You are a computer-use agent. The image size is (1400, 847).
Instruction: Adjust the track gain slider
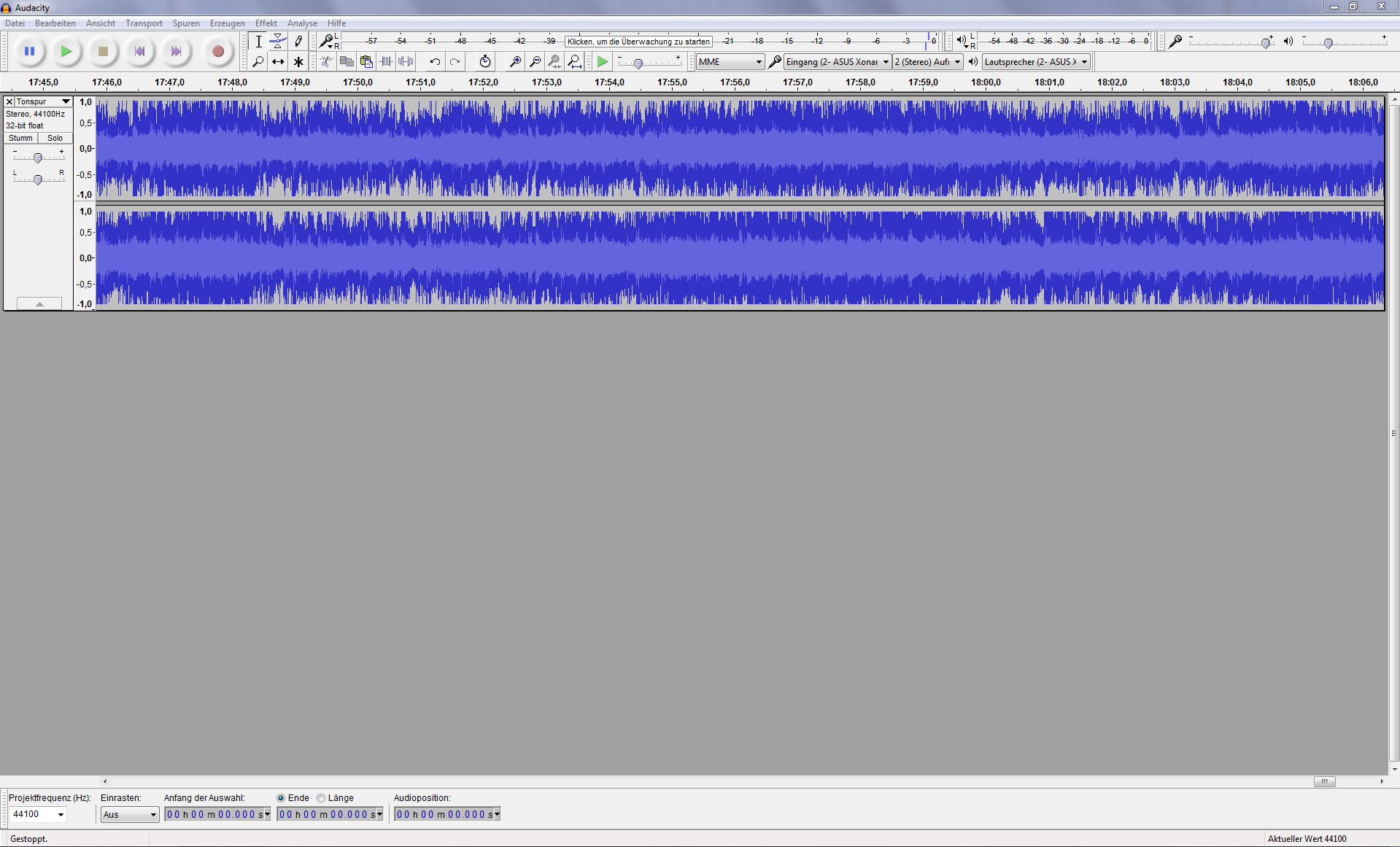pos(38,158)
